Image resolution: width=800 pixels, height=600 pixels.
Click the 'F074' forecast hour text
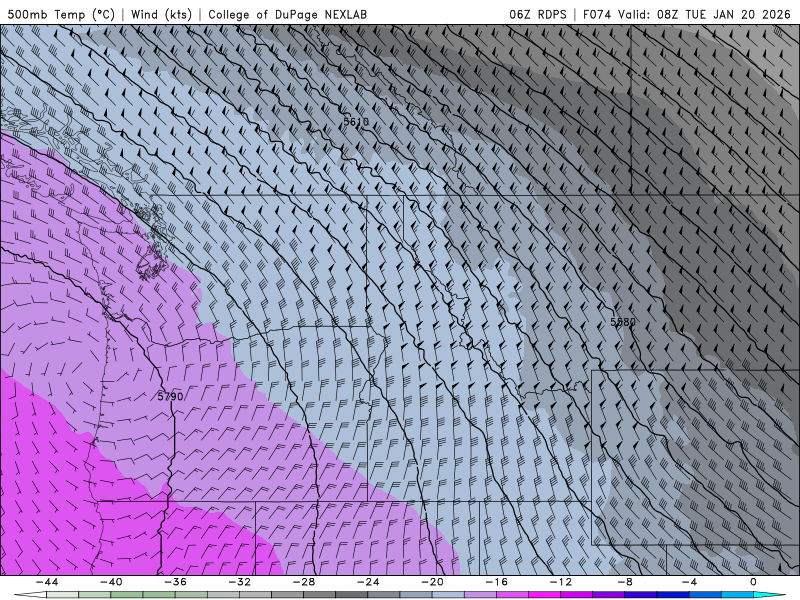click(597, 14)
